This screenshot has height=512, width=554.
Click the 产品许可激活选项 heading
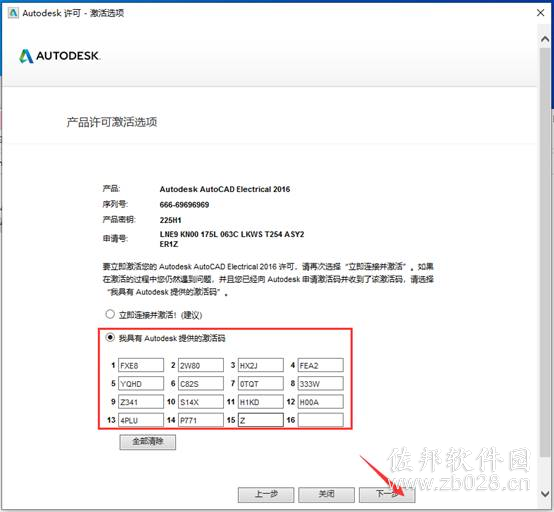click(x=112, y=122)
